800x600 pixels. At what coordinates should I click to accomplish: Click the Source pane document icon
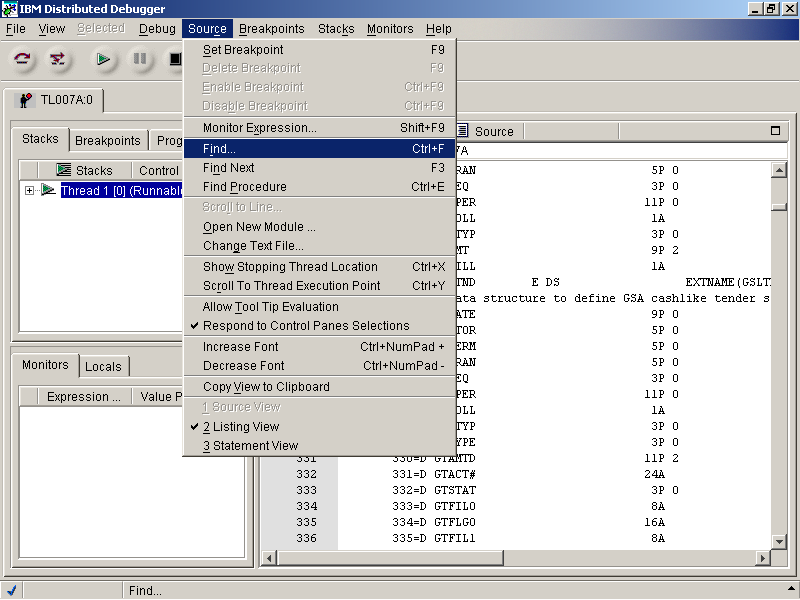pos(462,131)
